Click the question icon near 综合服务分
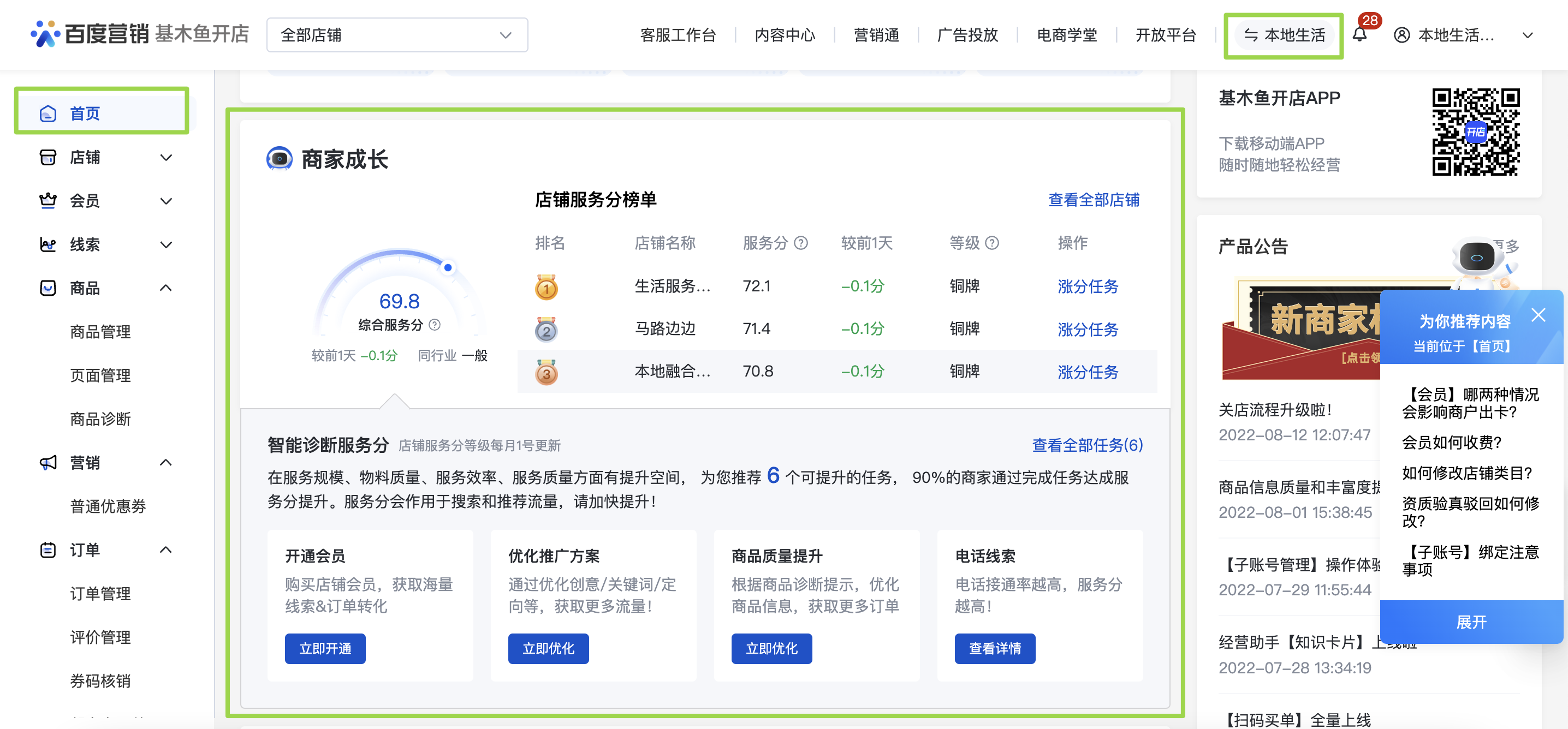The image size is (1568, 729). pos(434,325)
